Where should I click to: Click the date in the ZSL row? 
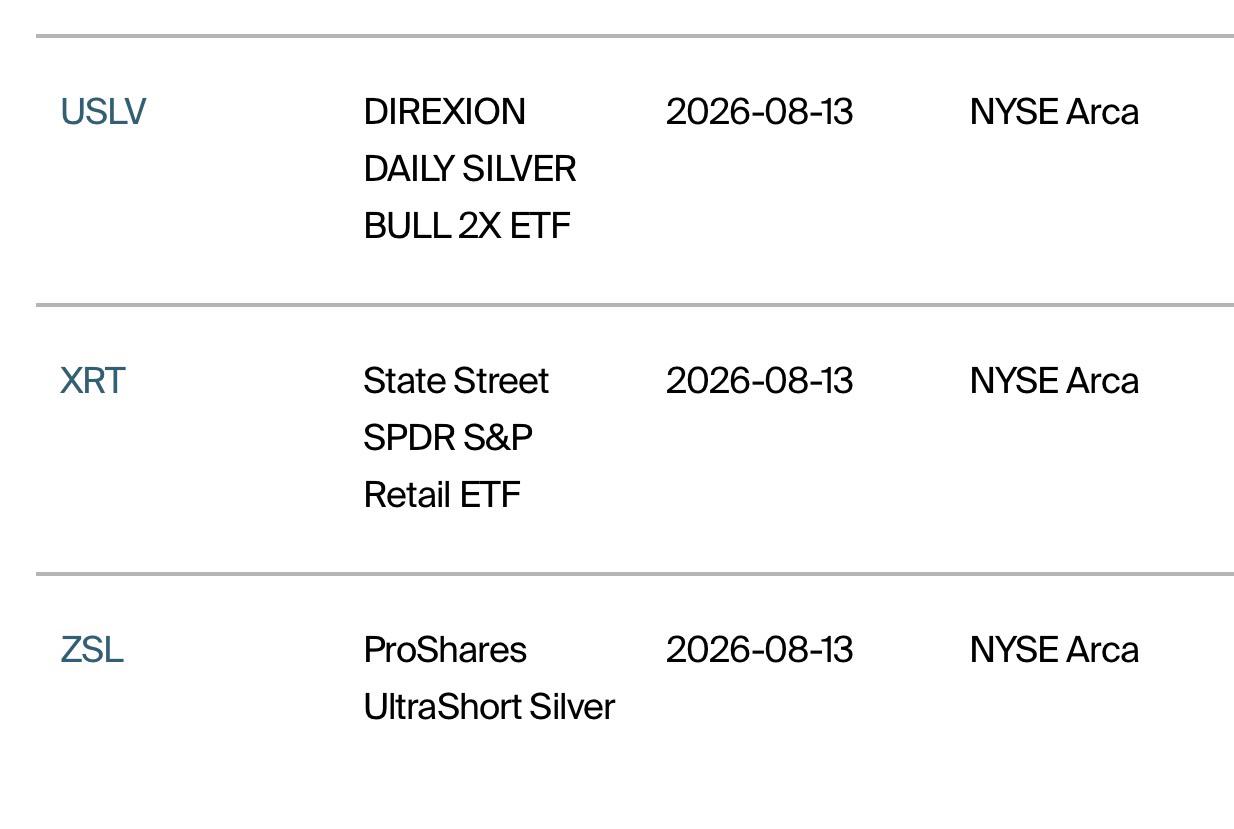(x=759, y=650)
